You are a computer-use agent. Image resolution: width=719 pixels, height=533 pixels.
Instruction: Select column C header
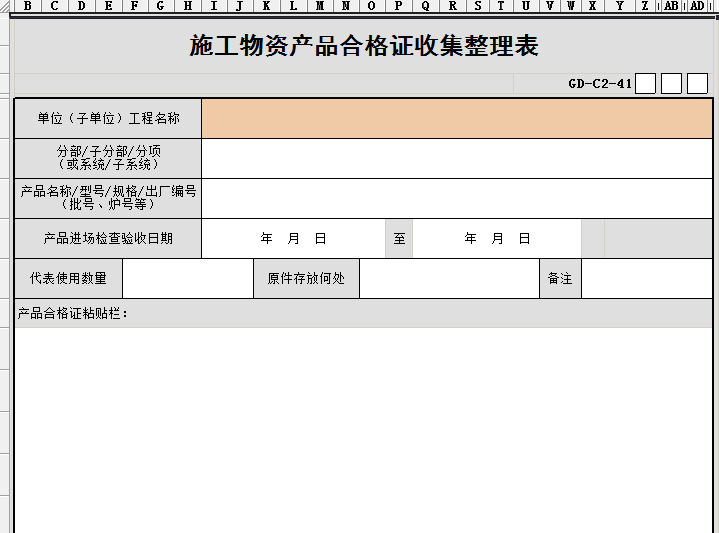[x=55, y=6]
